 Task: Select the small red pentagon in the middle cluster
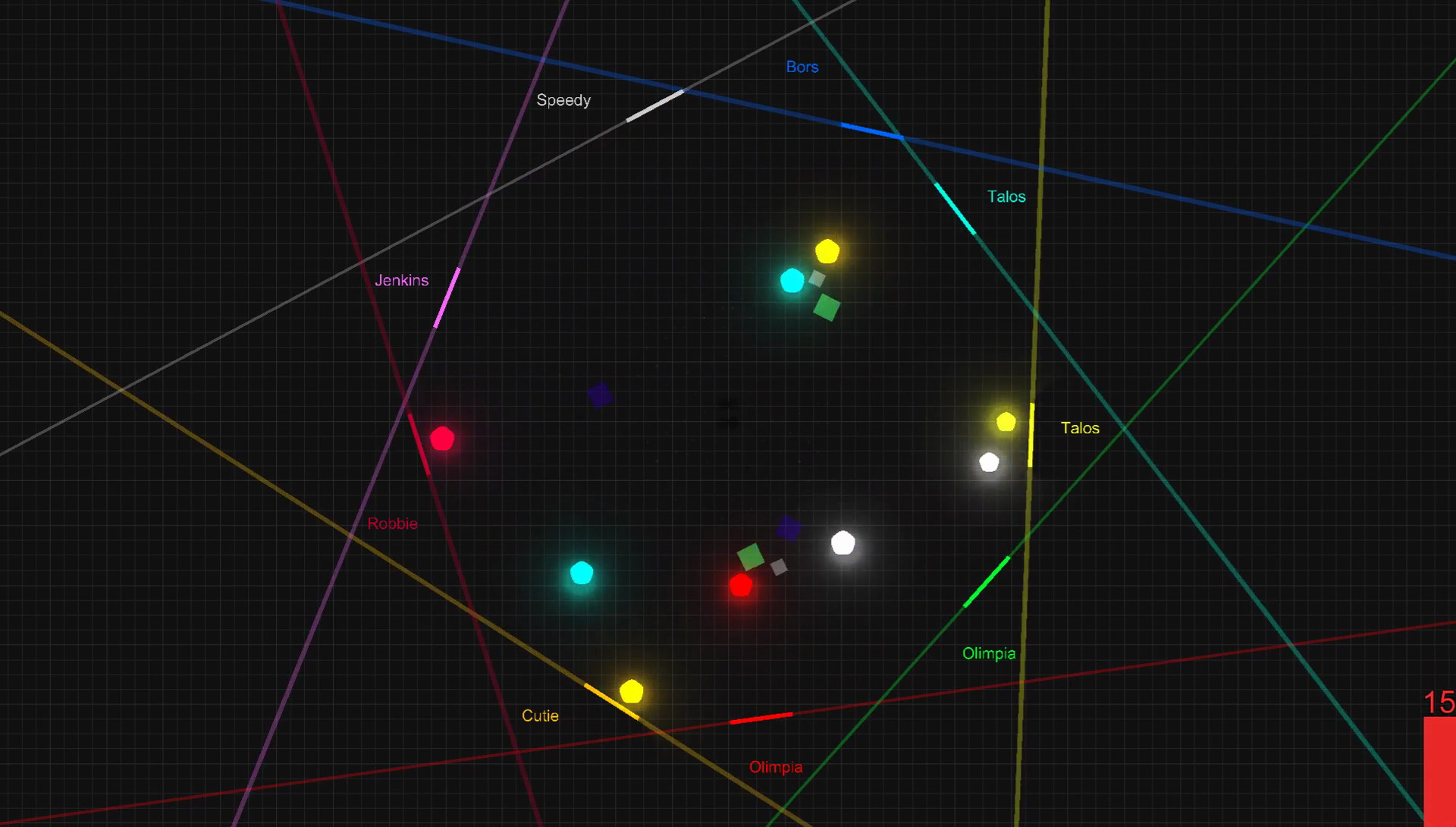[742, 584]
